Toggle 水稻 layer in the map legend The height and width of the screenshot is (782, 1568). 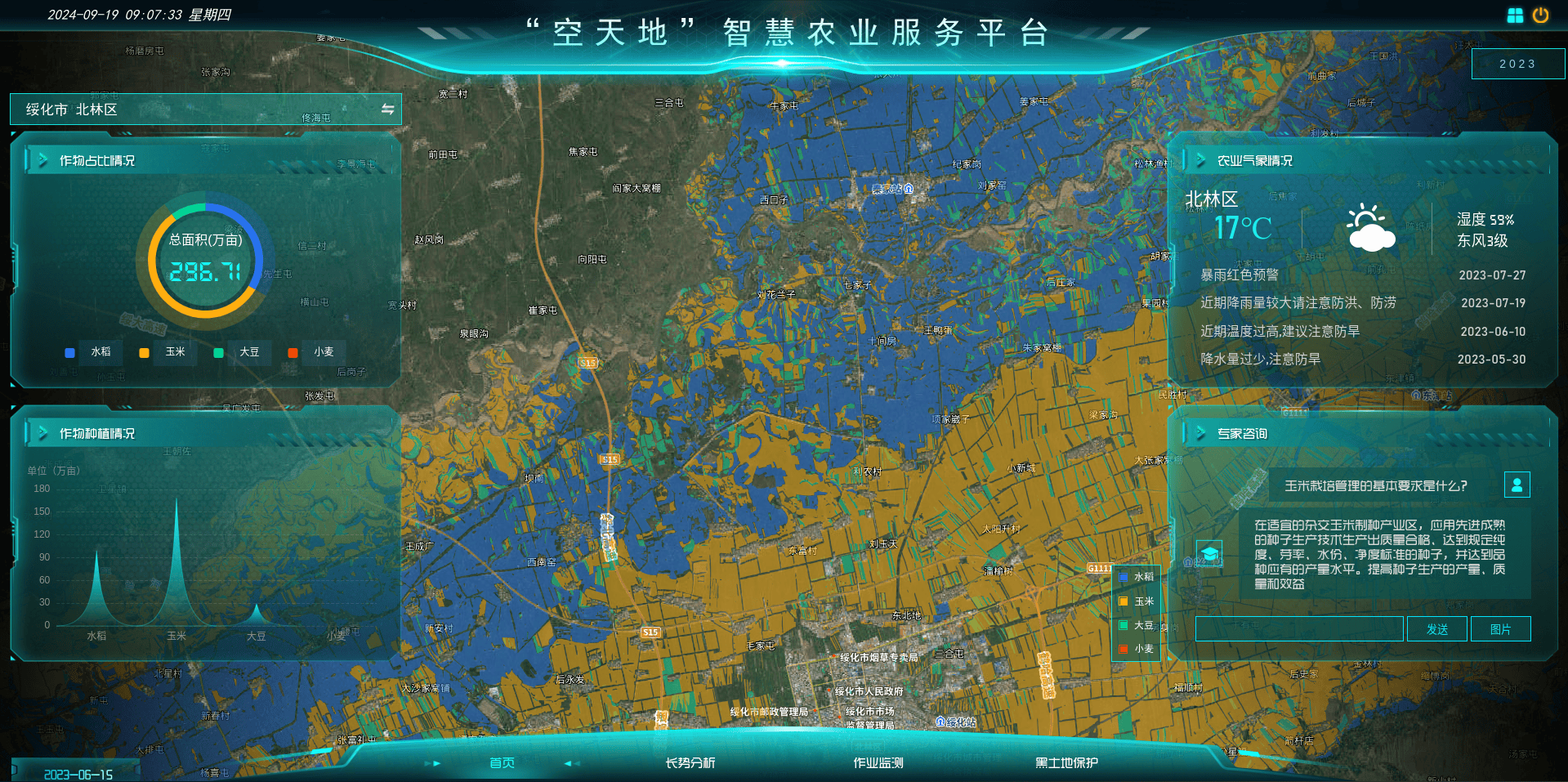click(1137, 577)
